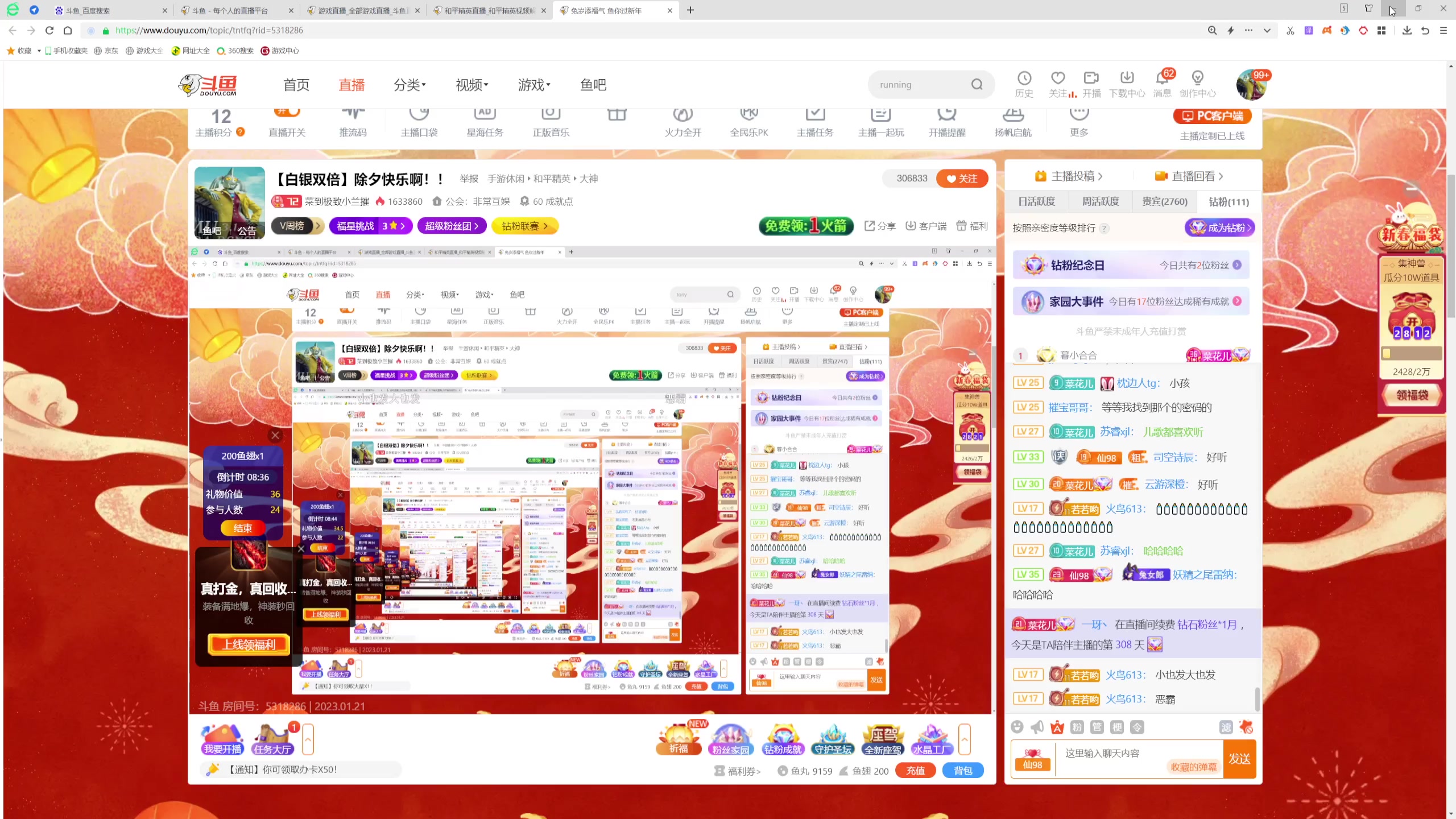Viewport: 1456px width, 819px height.
Task: Click the chat input field
Action: 1139,759
